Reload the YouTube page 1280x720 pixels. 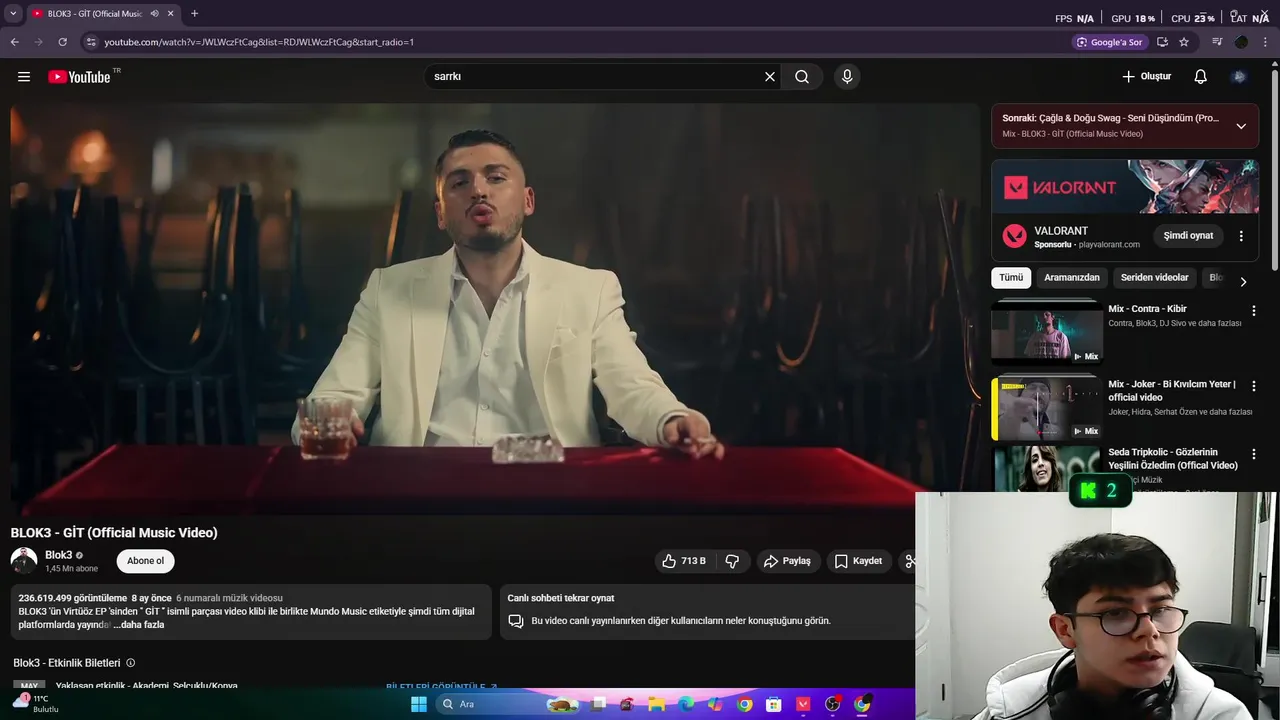click(62, 42)
